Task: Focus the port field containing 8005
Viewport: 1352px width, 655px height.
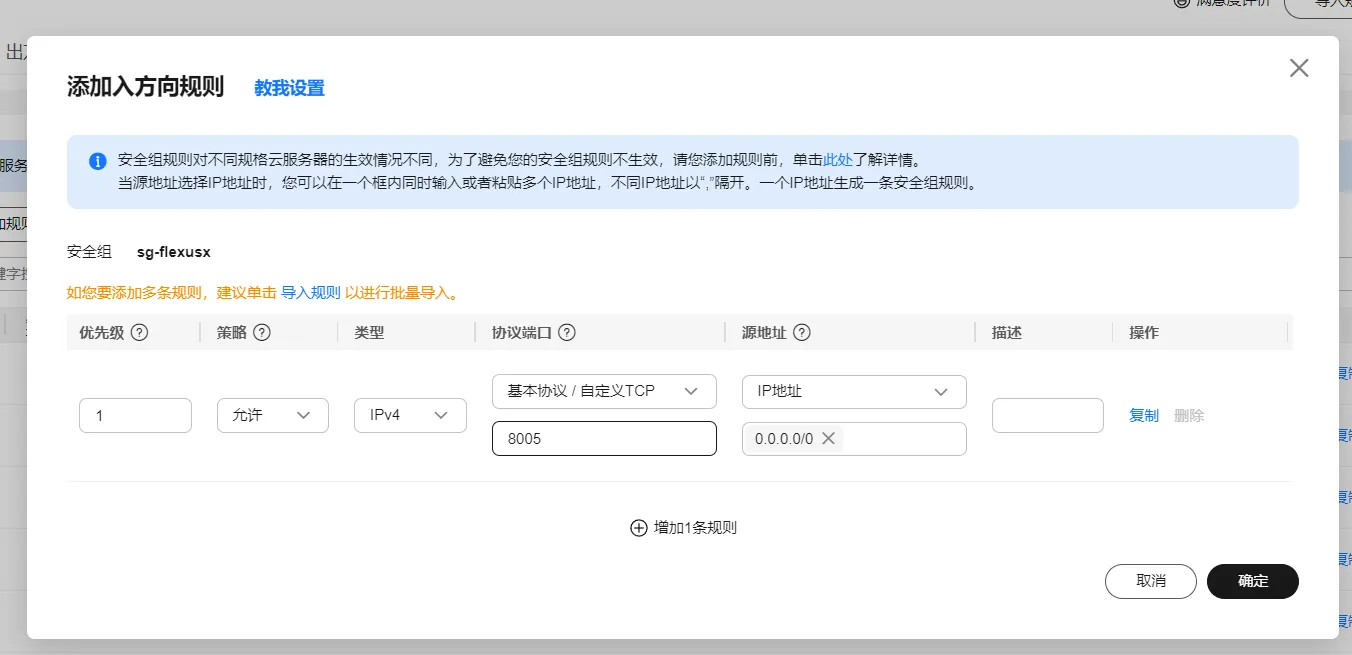Action: 604,439
